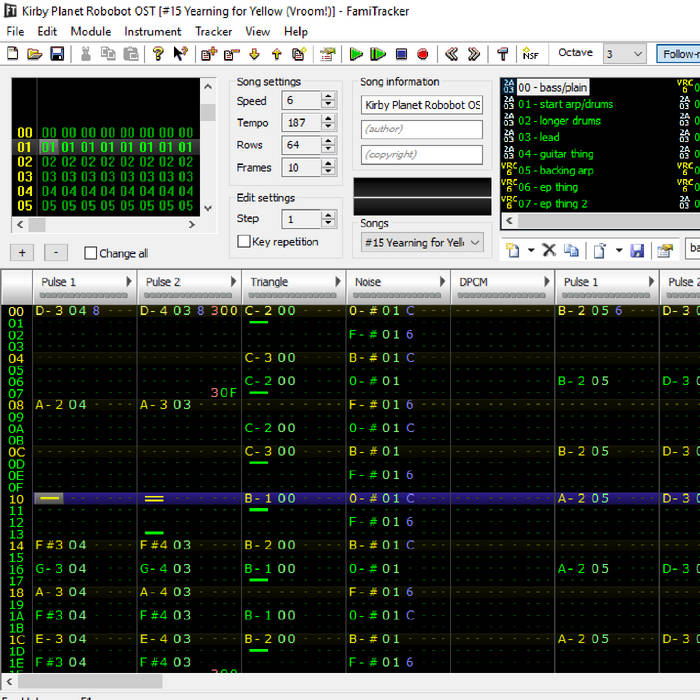Click the Play and loop pattern icon
700x700 pixels.
tap(378, 54)
